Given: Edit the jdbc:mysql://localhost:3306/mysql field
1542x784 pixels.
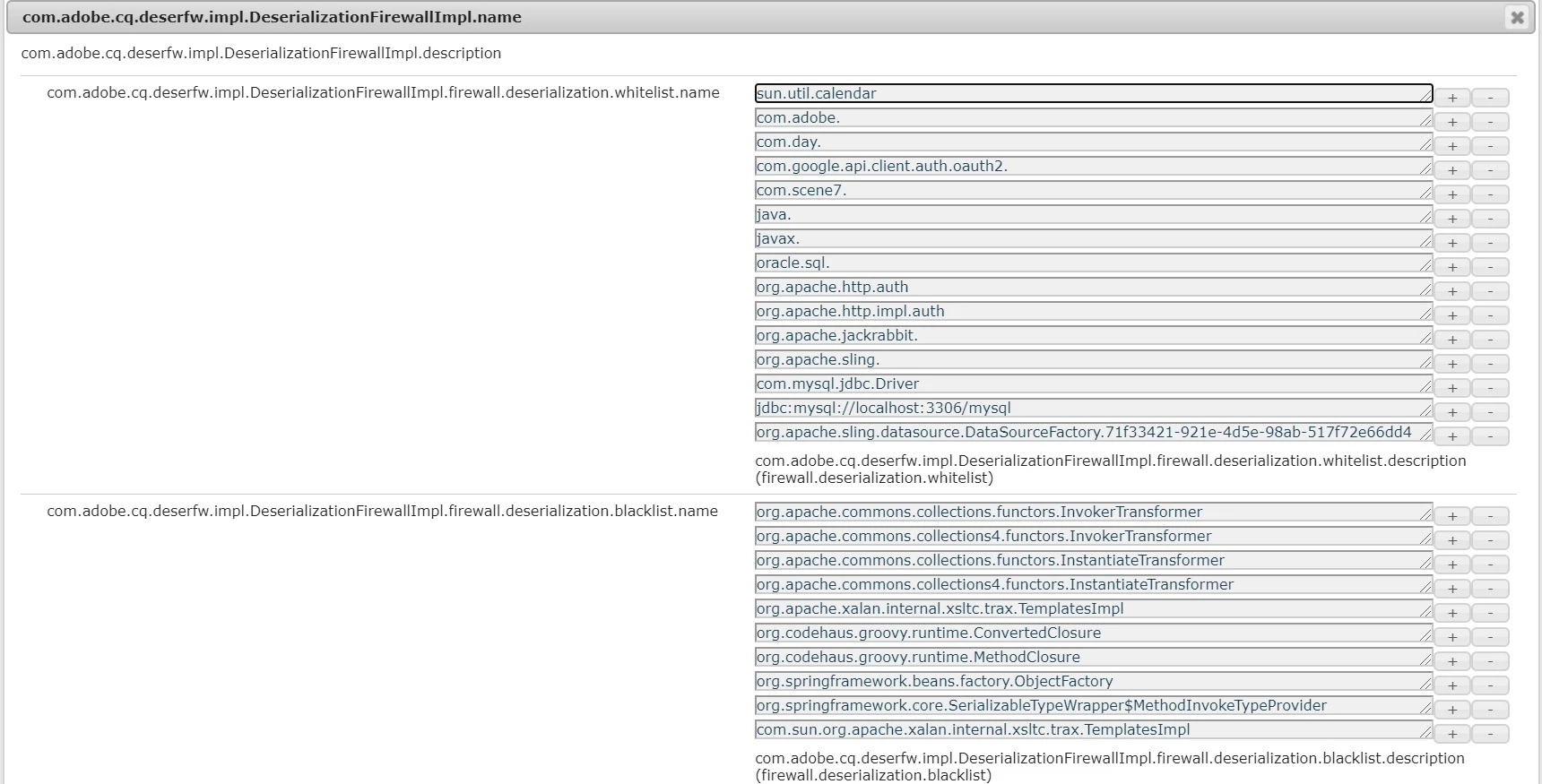Looking at the screenshot, I should click(1094, 408).
